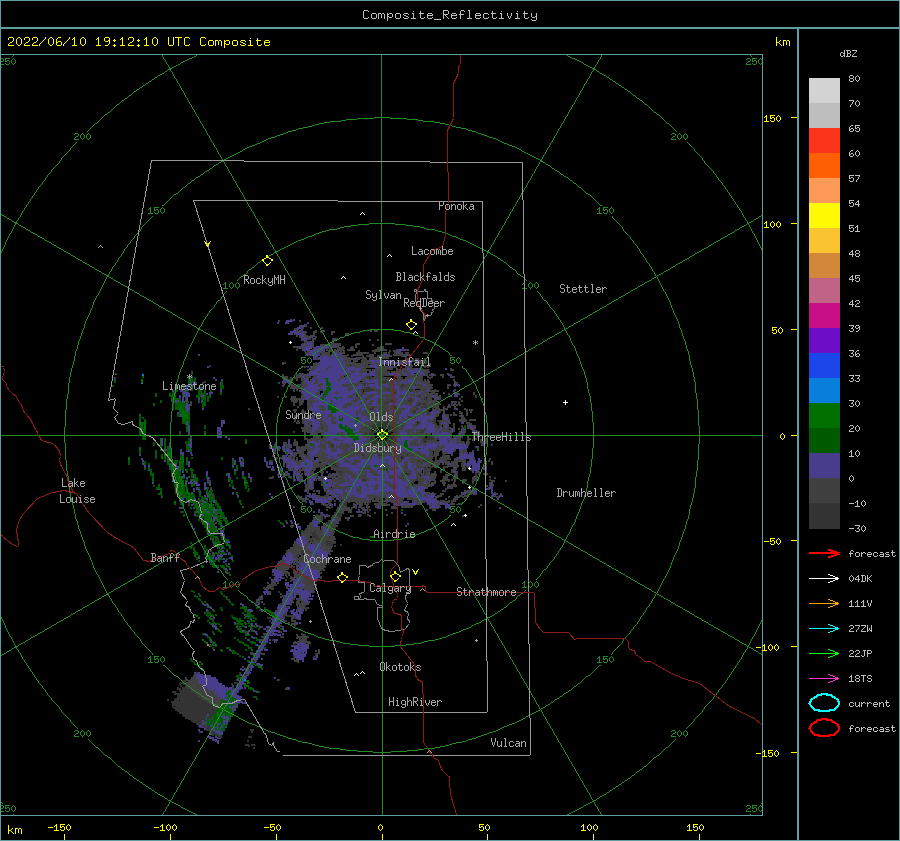Click the Stettler label

pos(583,289)
